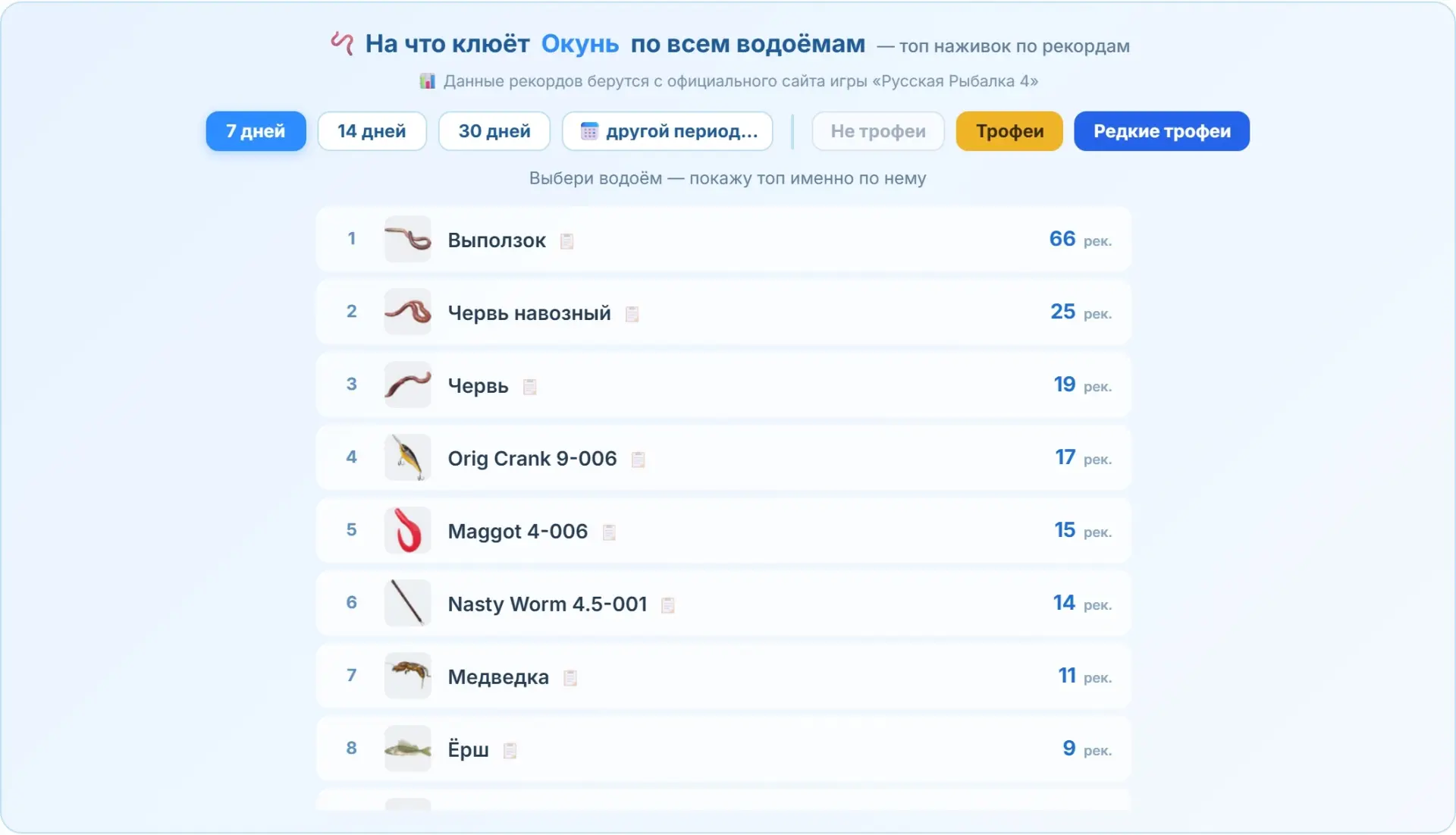1456x835 pixels.
Task: Click the copy icon next to Orig Crank 9-006
Action: pos(639,460)
